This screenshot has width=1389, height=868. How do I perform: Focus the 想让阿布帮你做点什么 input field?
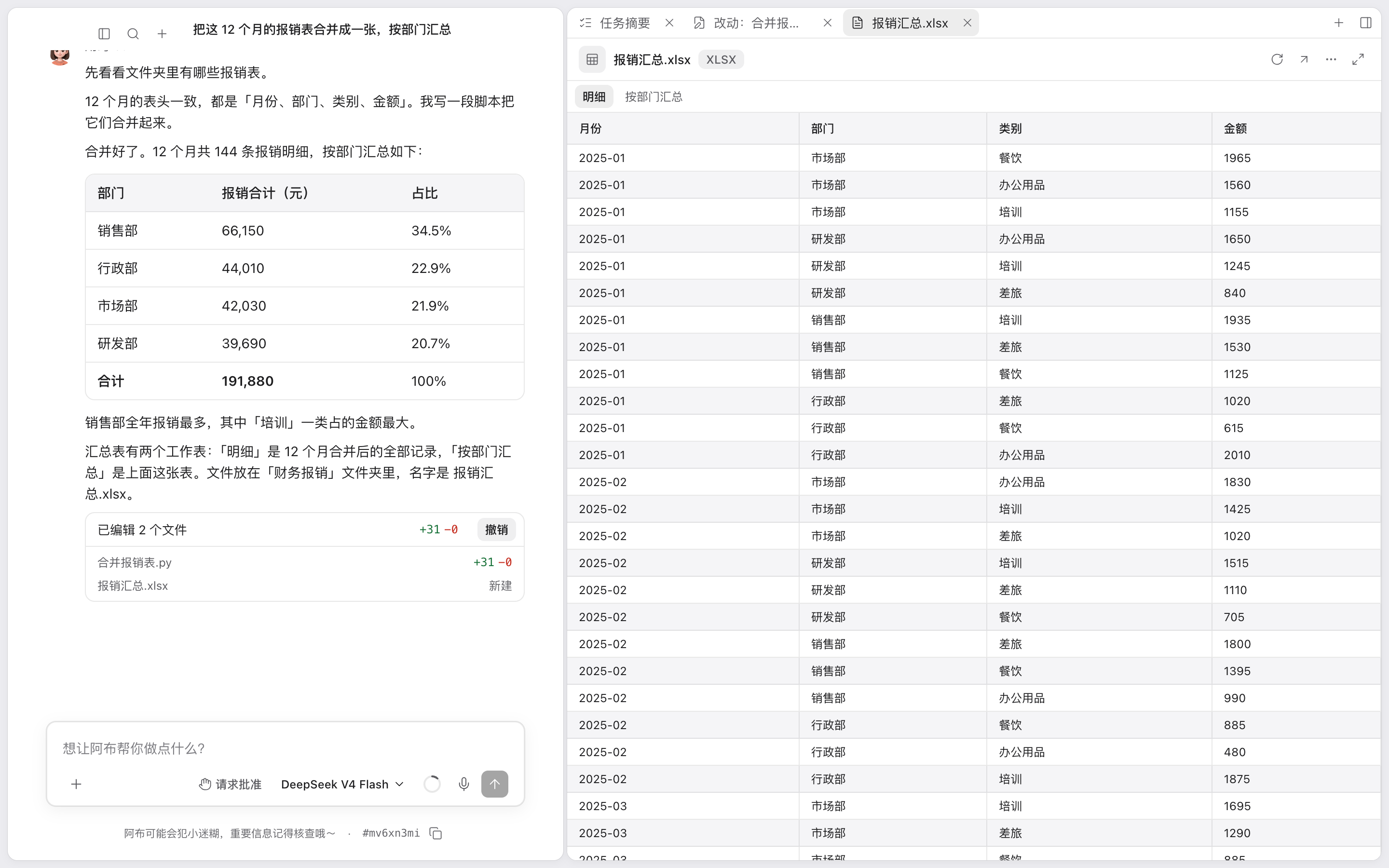(x=285, y=748)
